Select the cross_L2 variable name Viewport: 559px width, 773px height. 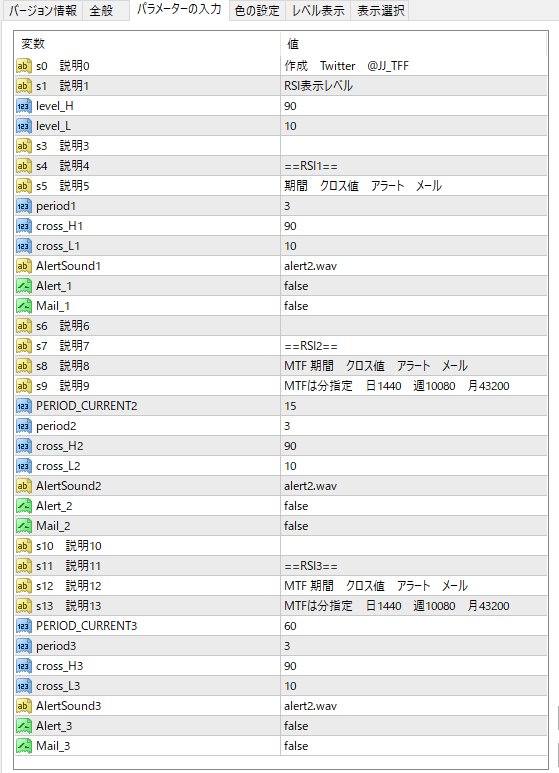58,466
